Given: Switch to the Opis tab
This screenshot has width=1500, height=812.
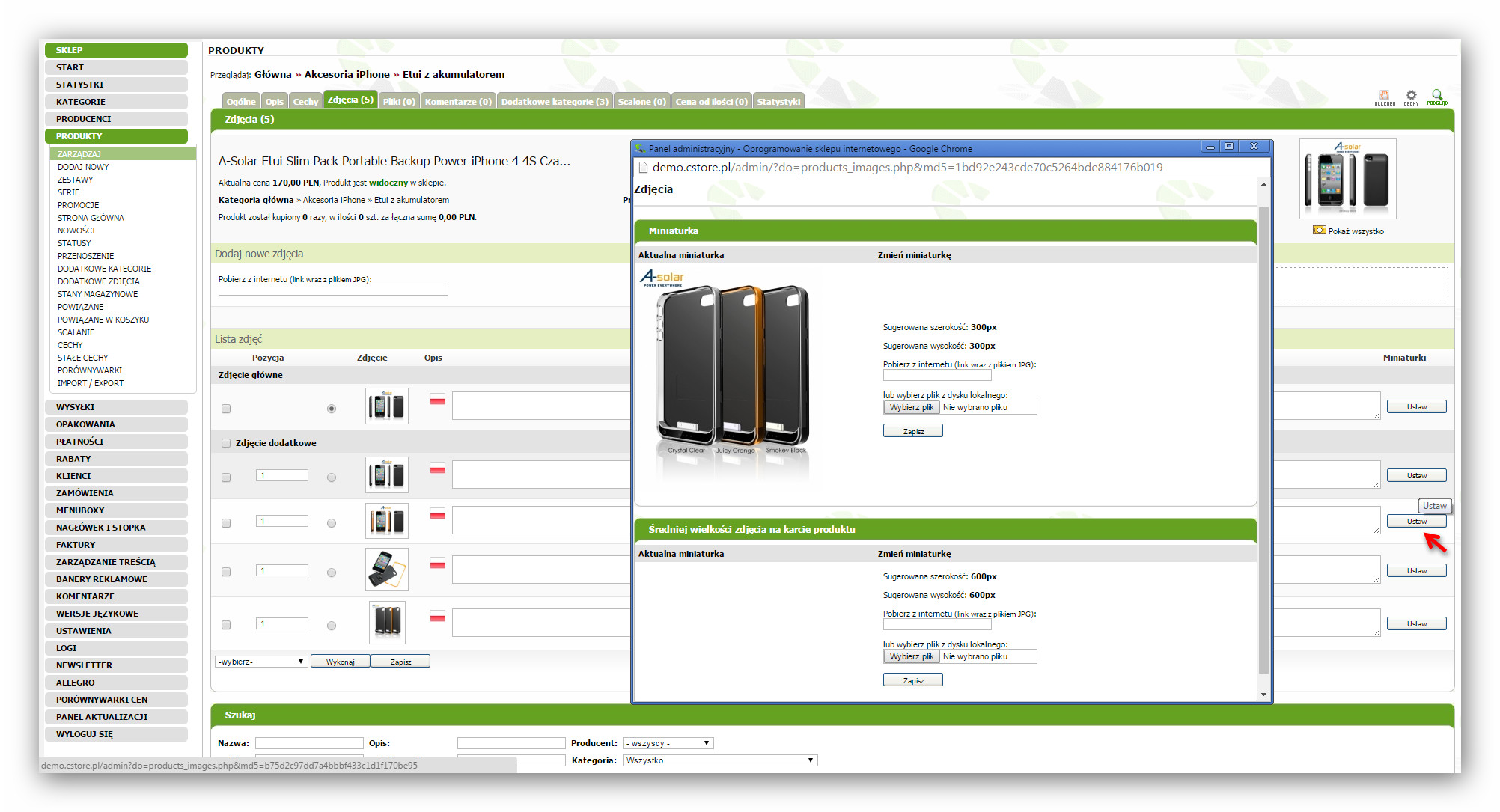Looking at the screenshot, I should 274,101.
